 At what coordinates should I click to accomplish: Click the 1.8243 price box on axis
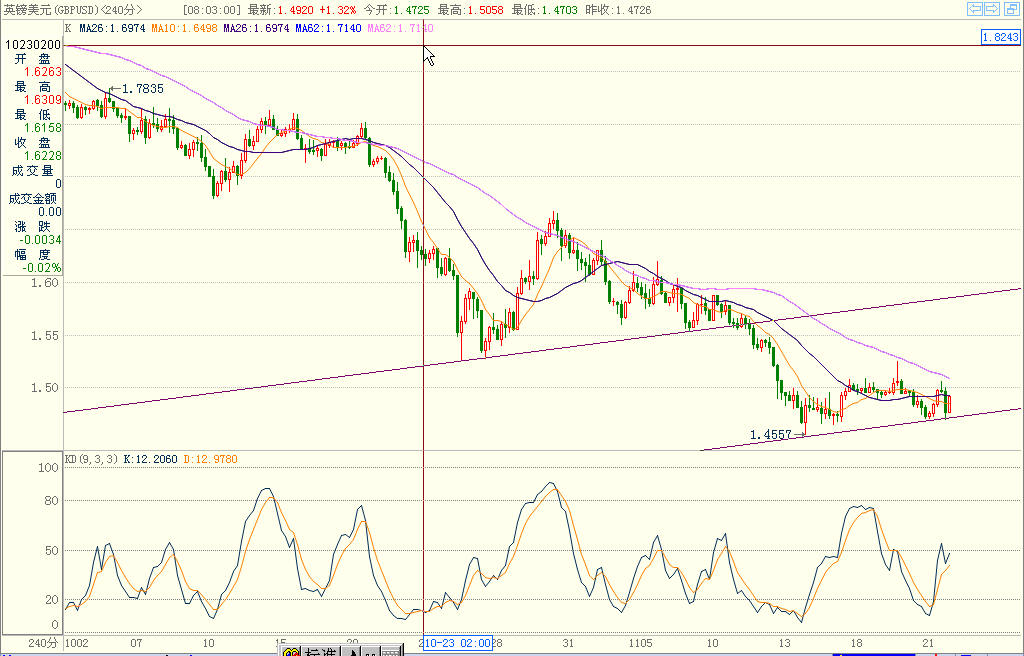(x=1001, y=37)
